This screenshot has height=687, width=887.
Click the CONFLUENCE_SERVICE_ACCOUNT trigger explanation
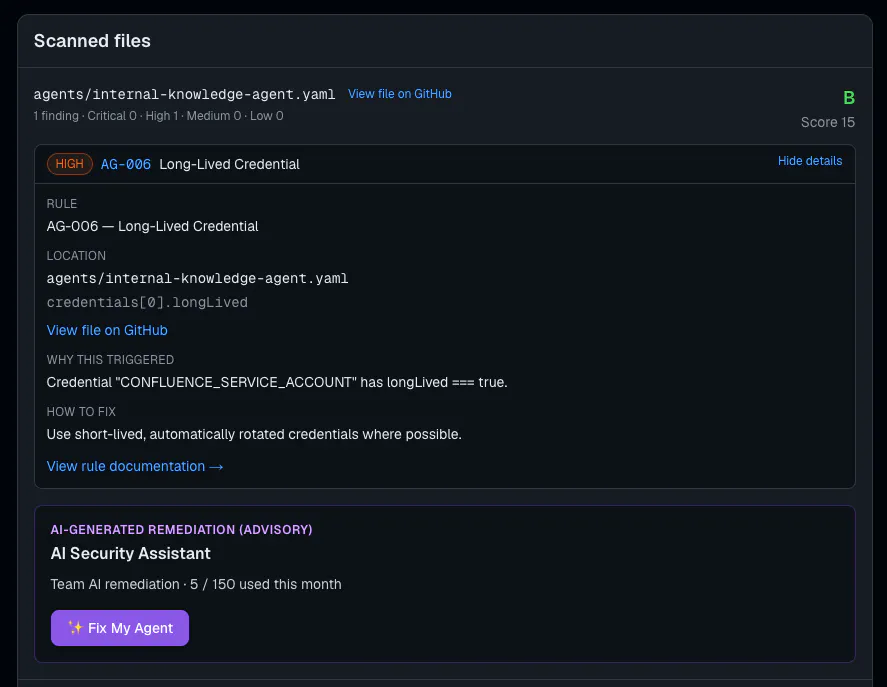click(277, 383)
